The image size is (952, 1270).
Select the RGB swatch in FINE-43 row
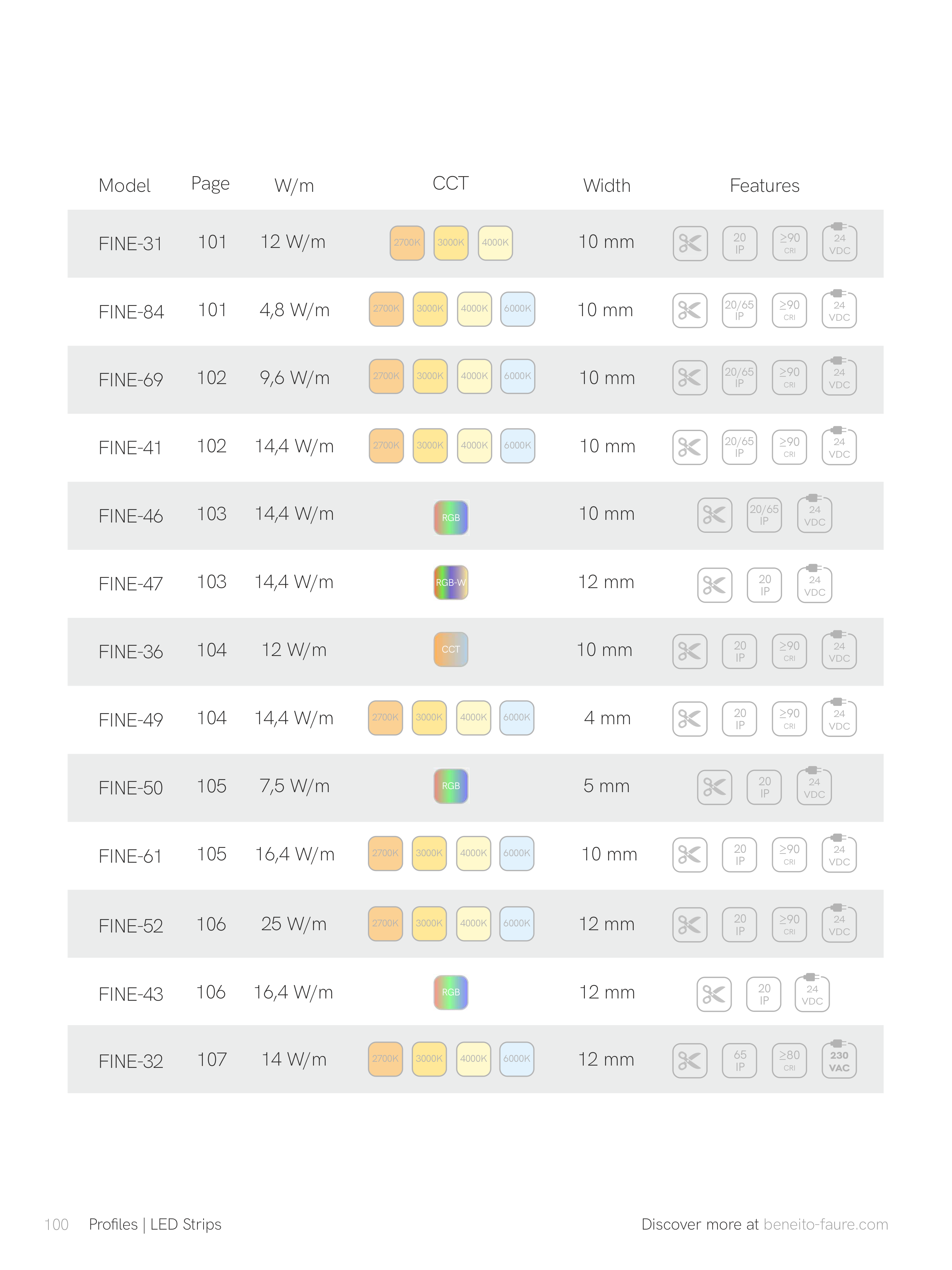pyautogui.click(x=451, y=992)
